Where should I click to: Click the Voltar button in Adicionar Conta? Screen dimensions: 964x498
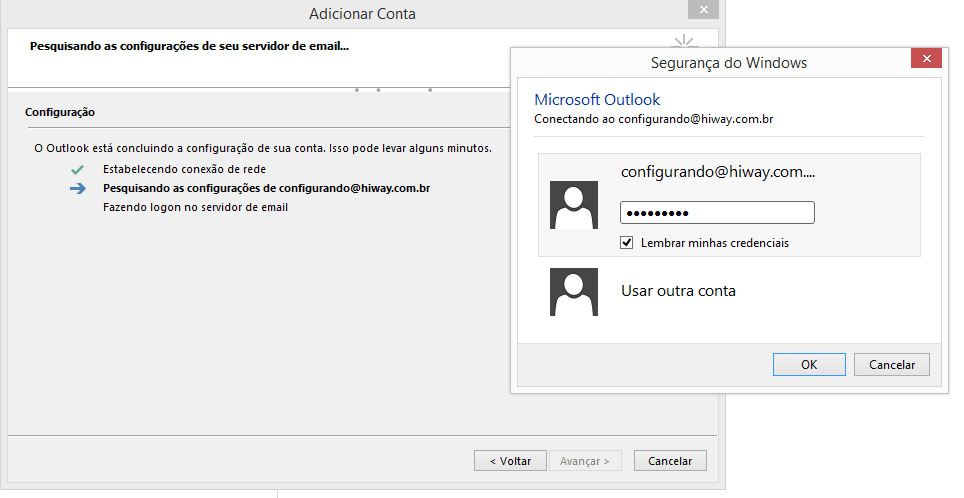pos(510,460)
